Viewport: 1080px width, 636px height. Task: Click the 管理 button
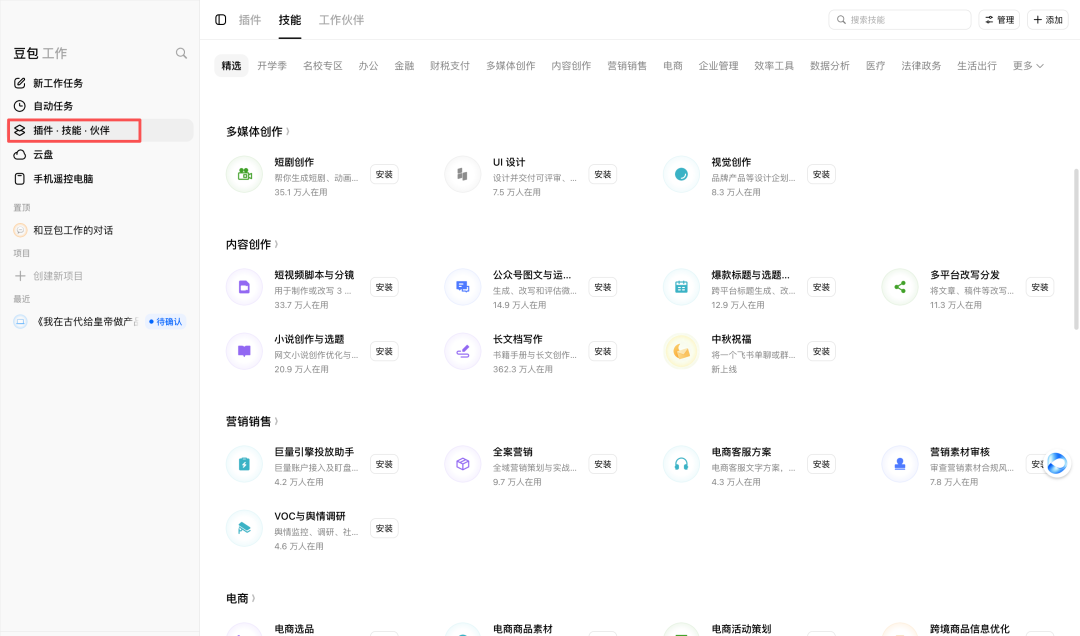coord(999,20)
